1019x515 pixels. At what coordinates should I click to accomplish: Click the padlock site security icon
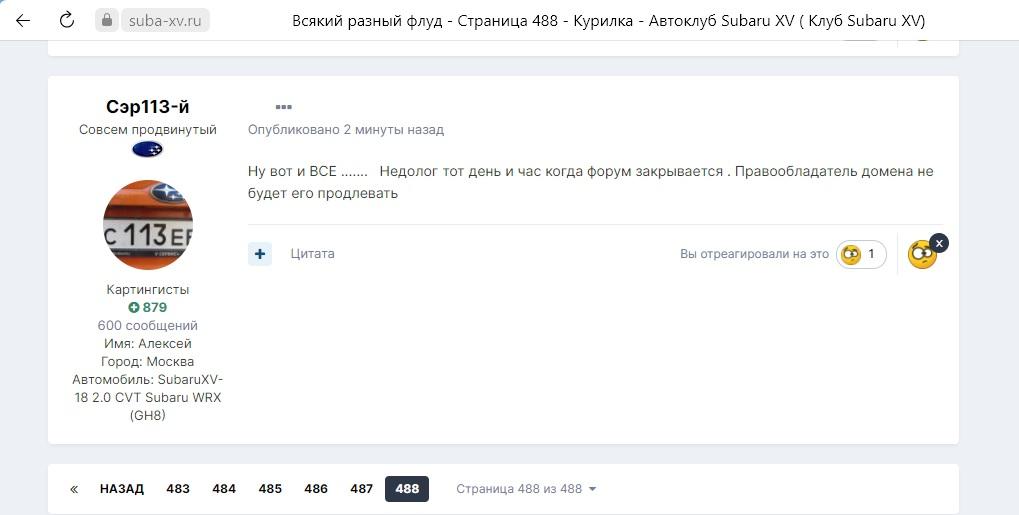click(107, 20)
